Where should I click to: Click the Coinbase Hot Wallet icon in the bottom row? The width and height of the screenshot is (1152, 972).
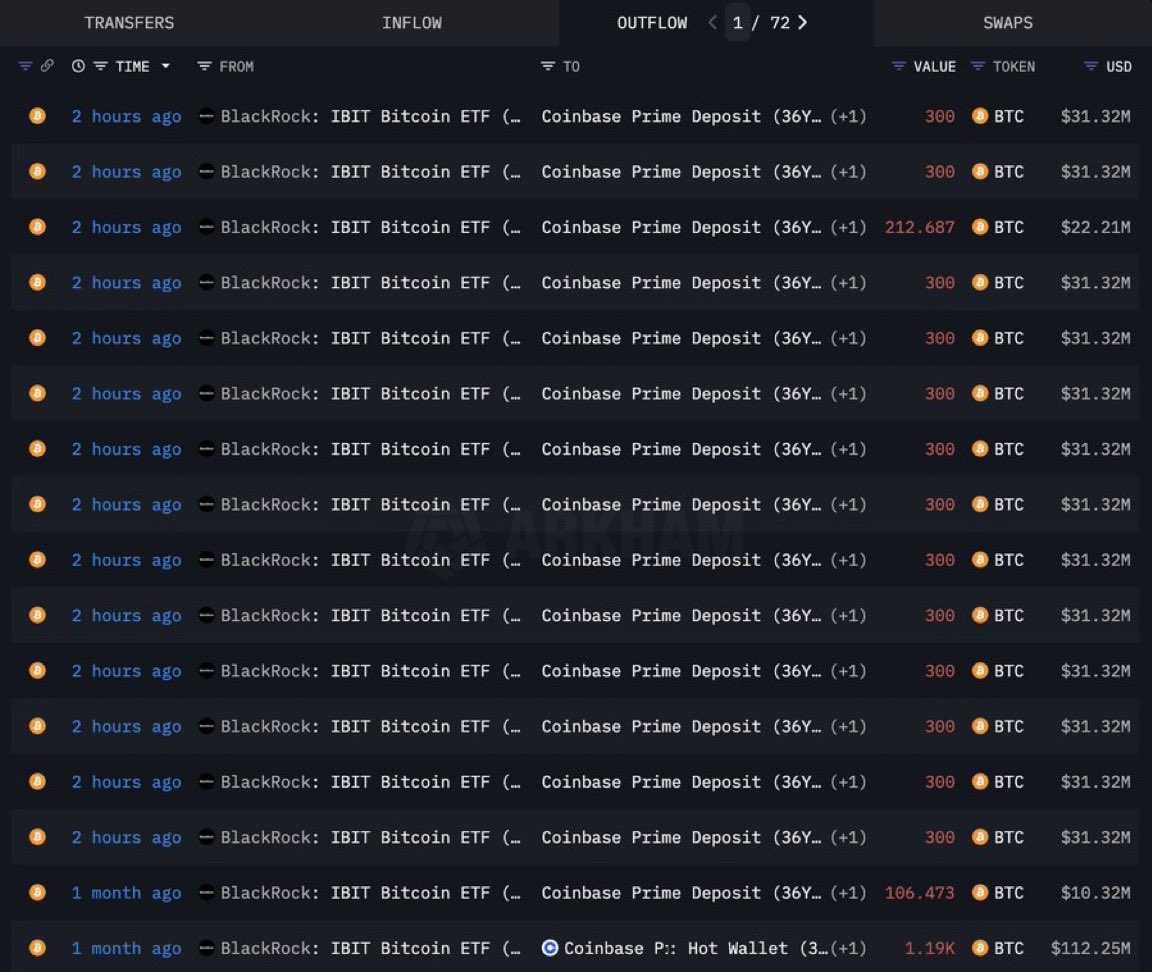(x=550, y=948)
